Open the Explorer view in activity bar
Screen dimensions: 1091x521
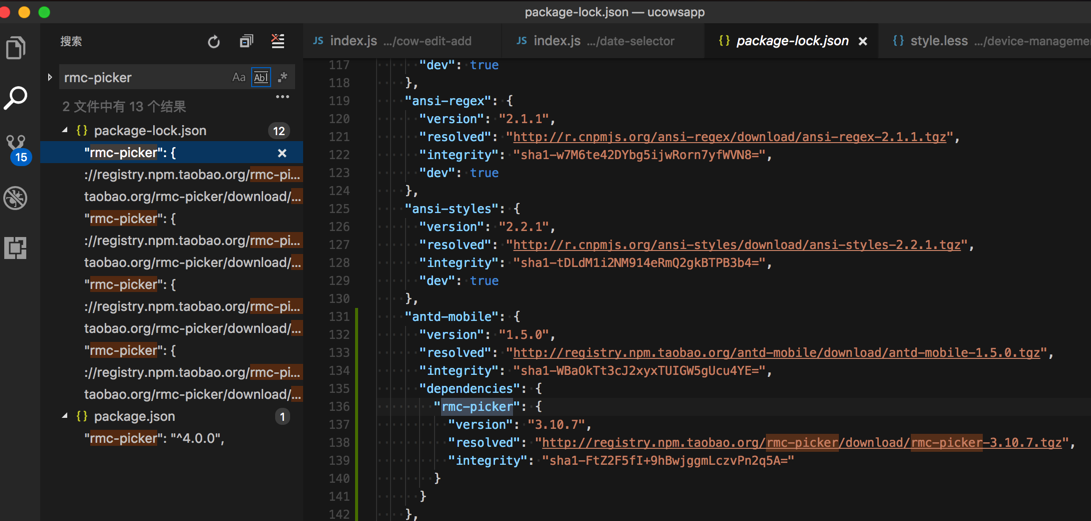16,48
